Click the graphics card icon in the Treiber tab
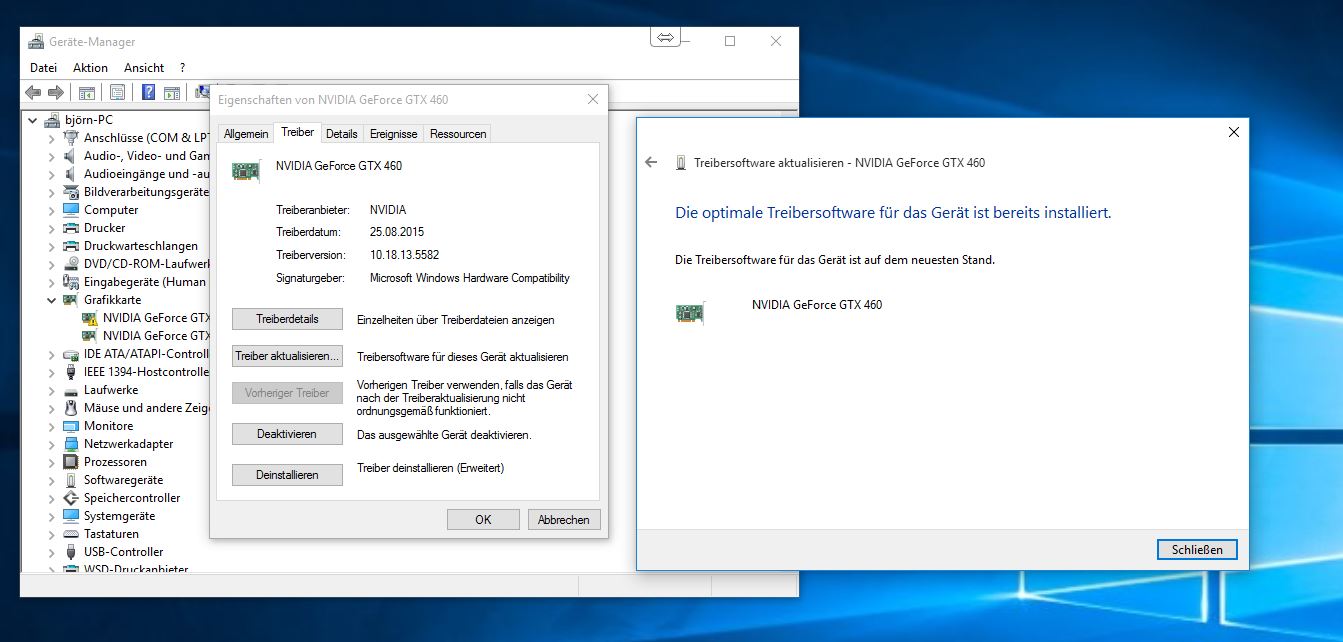The image size is (1343, 642). point(246,170)
